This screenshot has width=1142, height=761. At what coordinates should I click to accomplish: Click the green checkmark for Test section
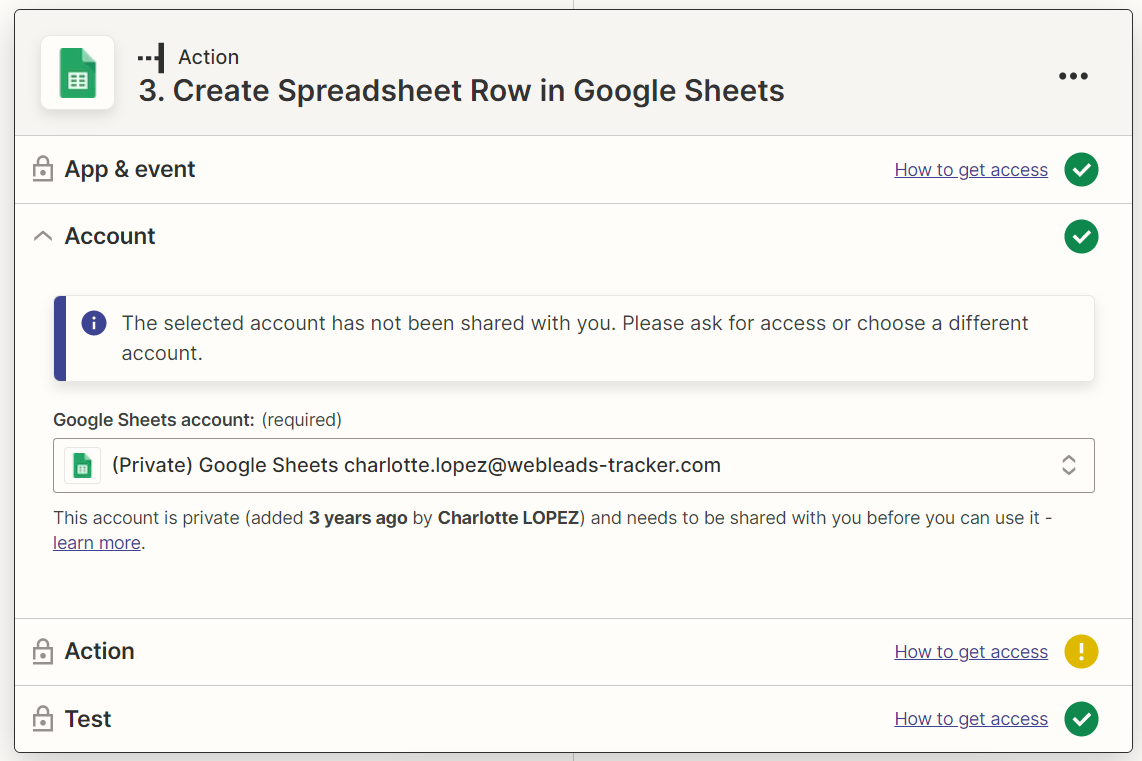[1081, 719]
